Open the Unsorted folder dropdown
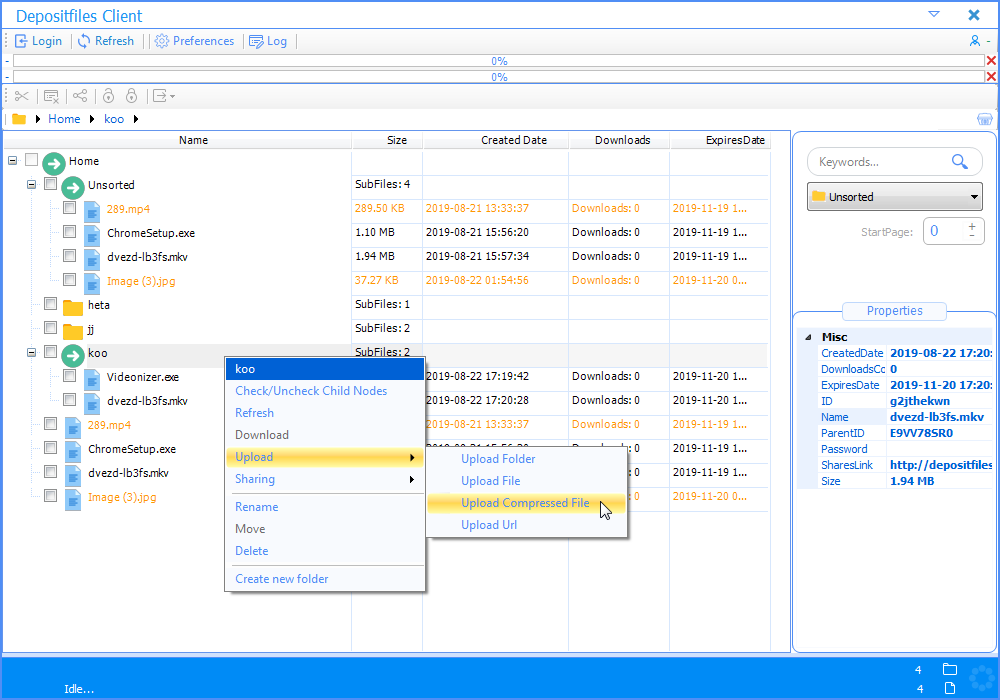This screenshot has height=700, width=1000. (x=895, y=197)
